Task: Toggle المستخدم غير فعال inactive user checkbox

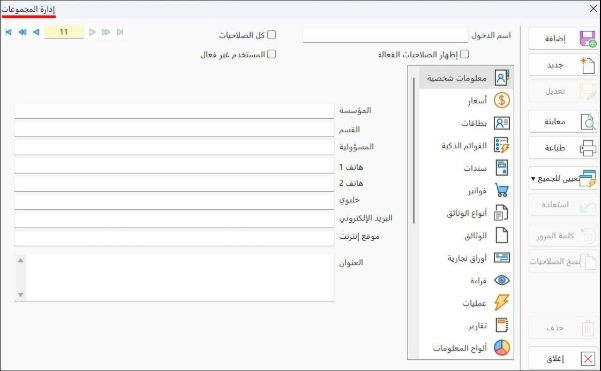Action: (271, 54)
